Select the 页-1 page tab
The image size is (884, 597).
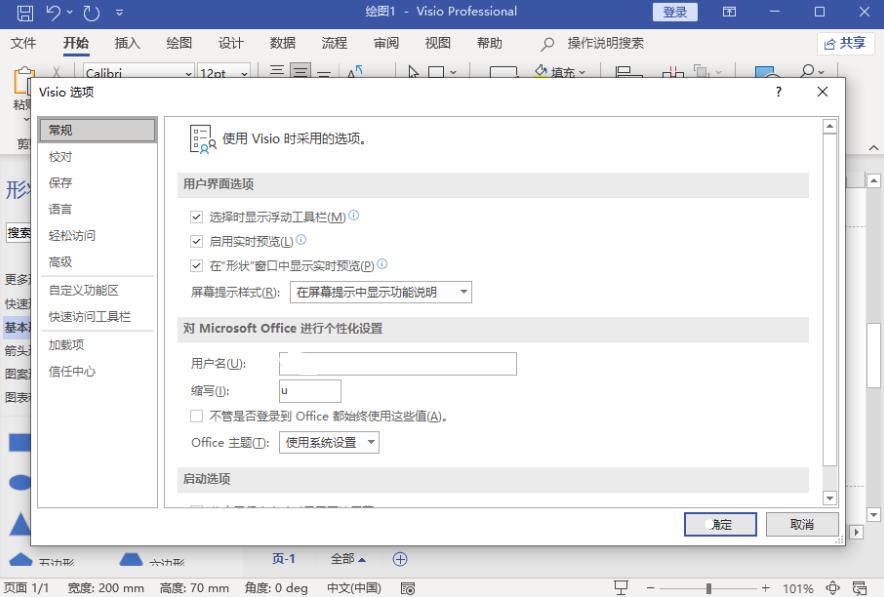[x=284, y=559]
